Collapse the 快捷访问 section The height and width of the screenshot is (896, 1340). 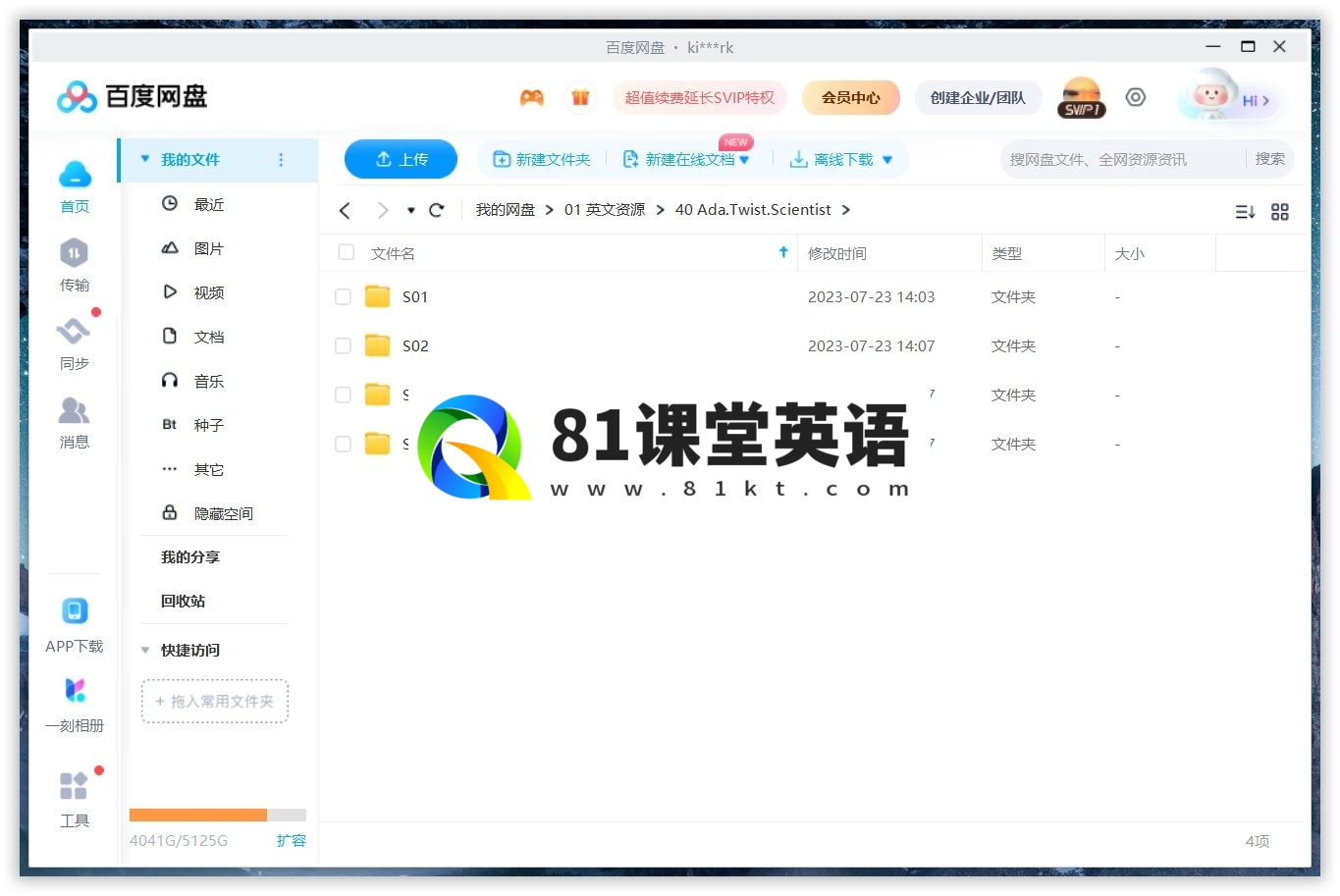145,651
